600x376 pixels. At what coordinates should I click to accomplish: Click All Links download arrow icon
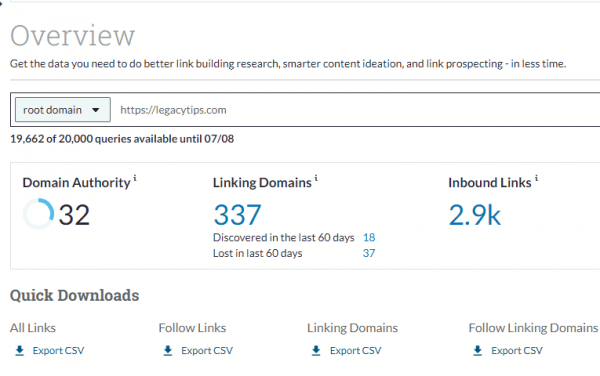[x=20, y=350]
